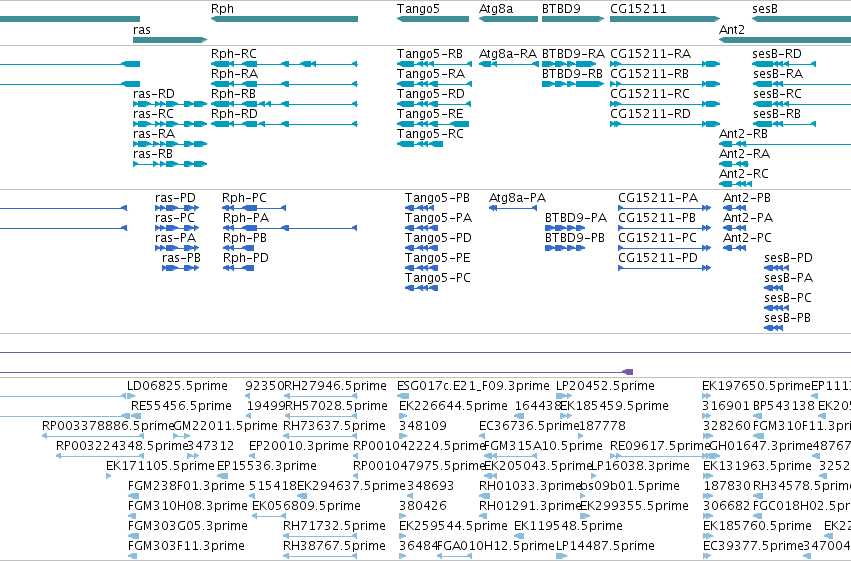Click protein Rph-PD
Viewport: 851px width, 561px height.
[238, 268]
